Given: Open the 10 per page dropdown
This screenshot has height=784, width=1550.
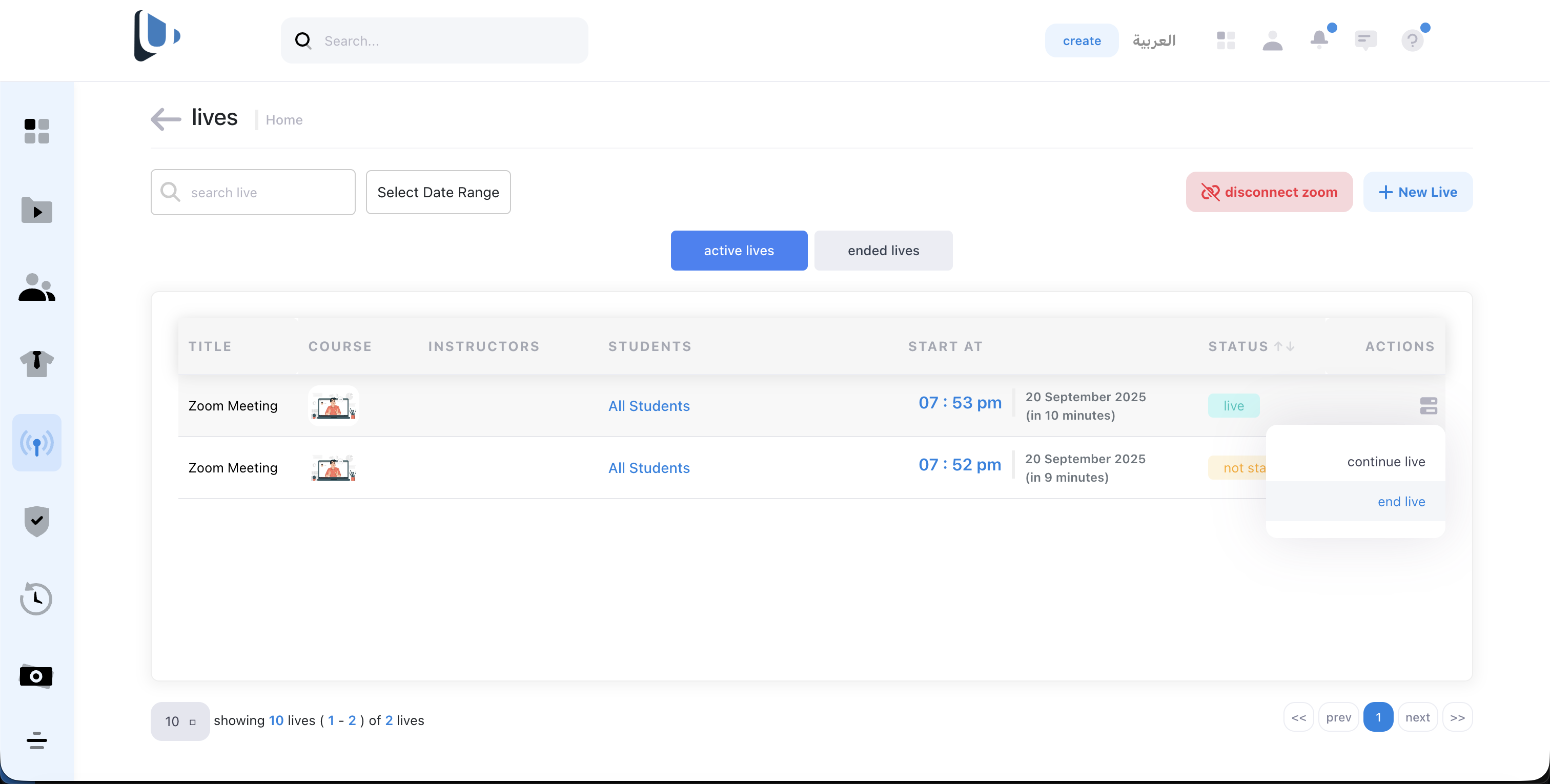Looking at the screenshot, I should 180,721.
